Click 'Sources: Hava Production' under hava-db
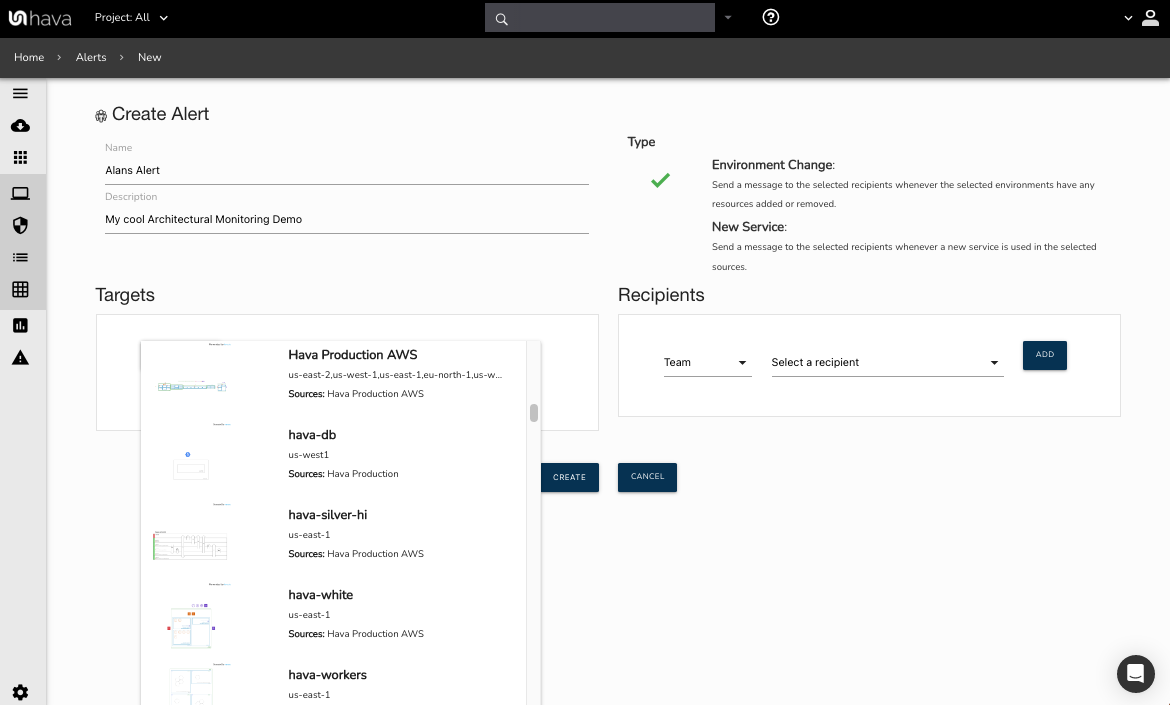 pyautogui.click(x=343, y=474)
